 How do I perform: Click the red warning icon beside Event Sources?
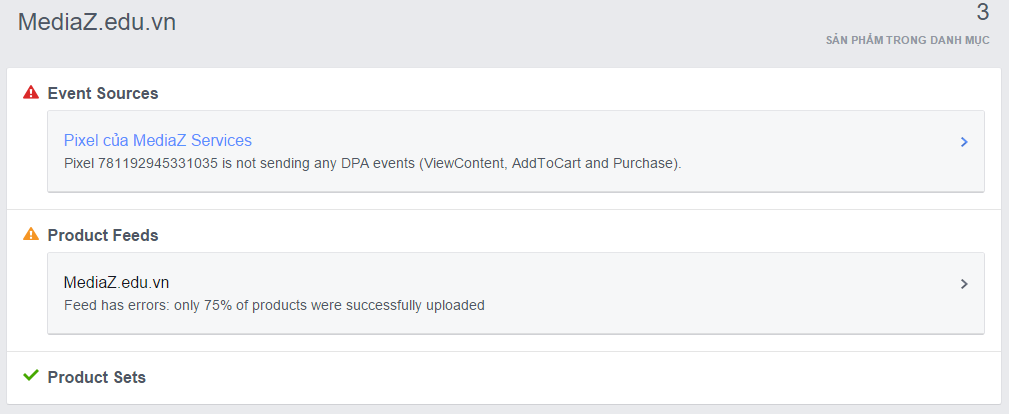click(x=30, y=93)
